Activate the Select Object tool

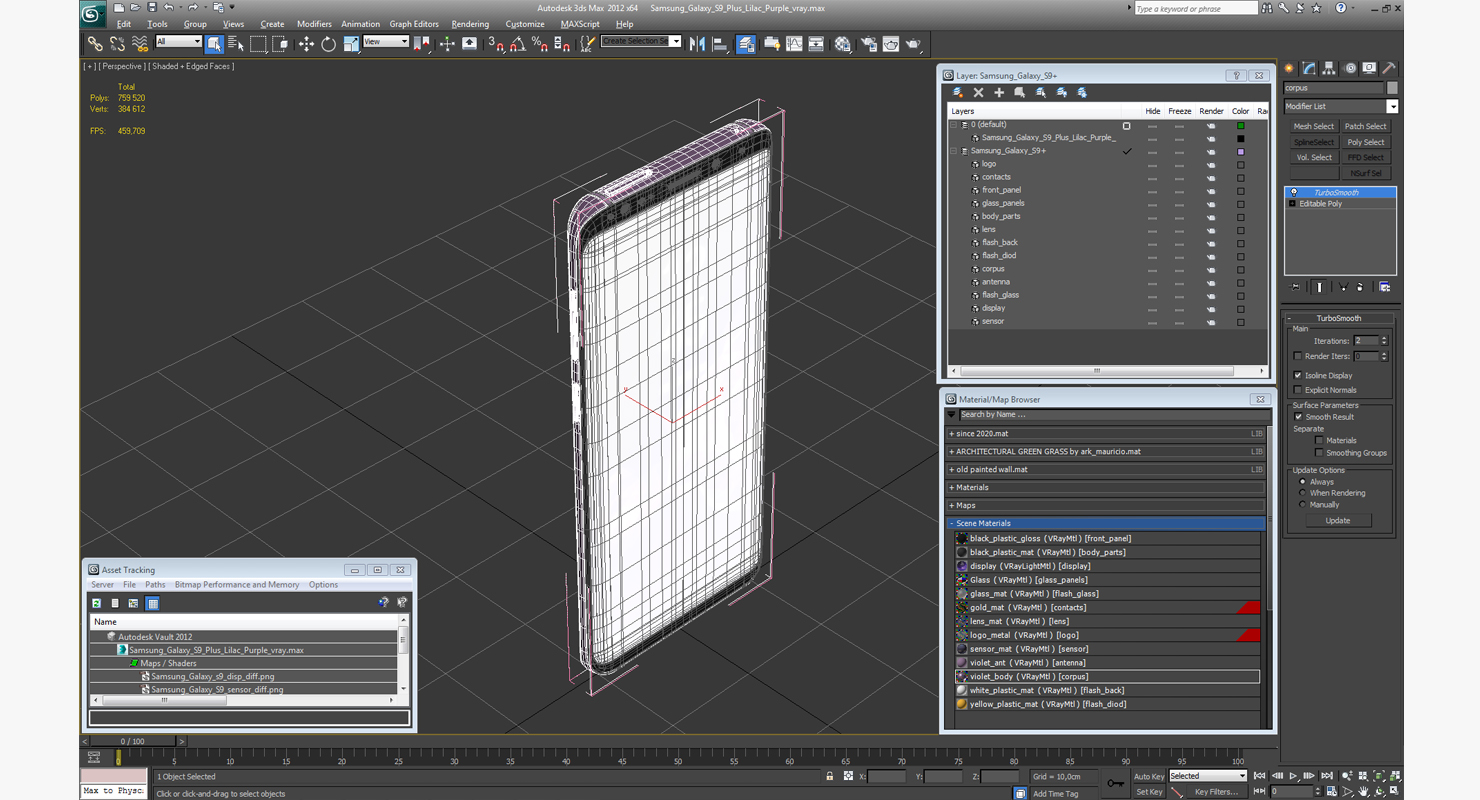point(214,44)
